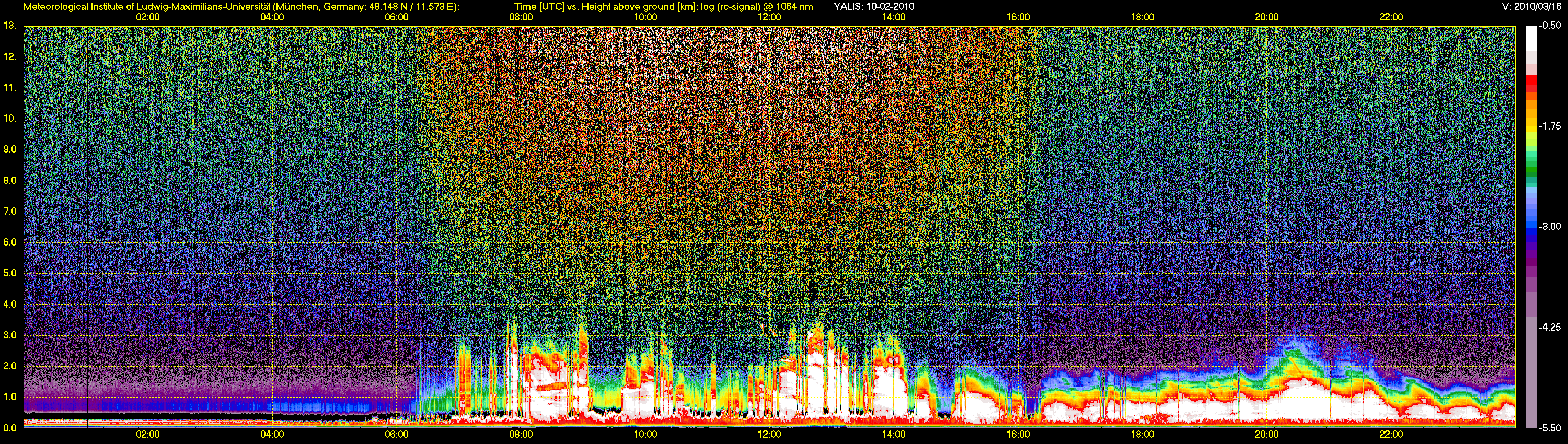Click the '11.' height axis label

coord(9,88)
